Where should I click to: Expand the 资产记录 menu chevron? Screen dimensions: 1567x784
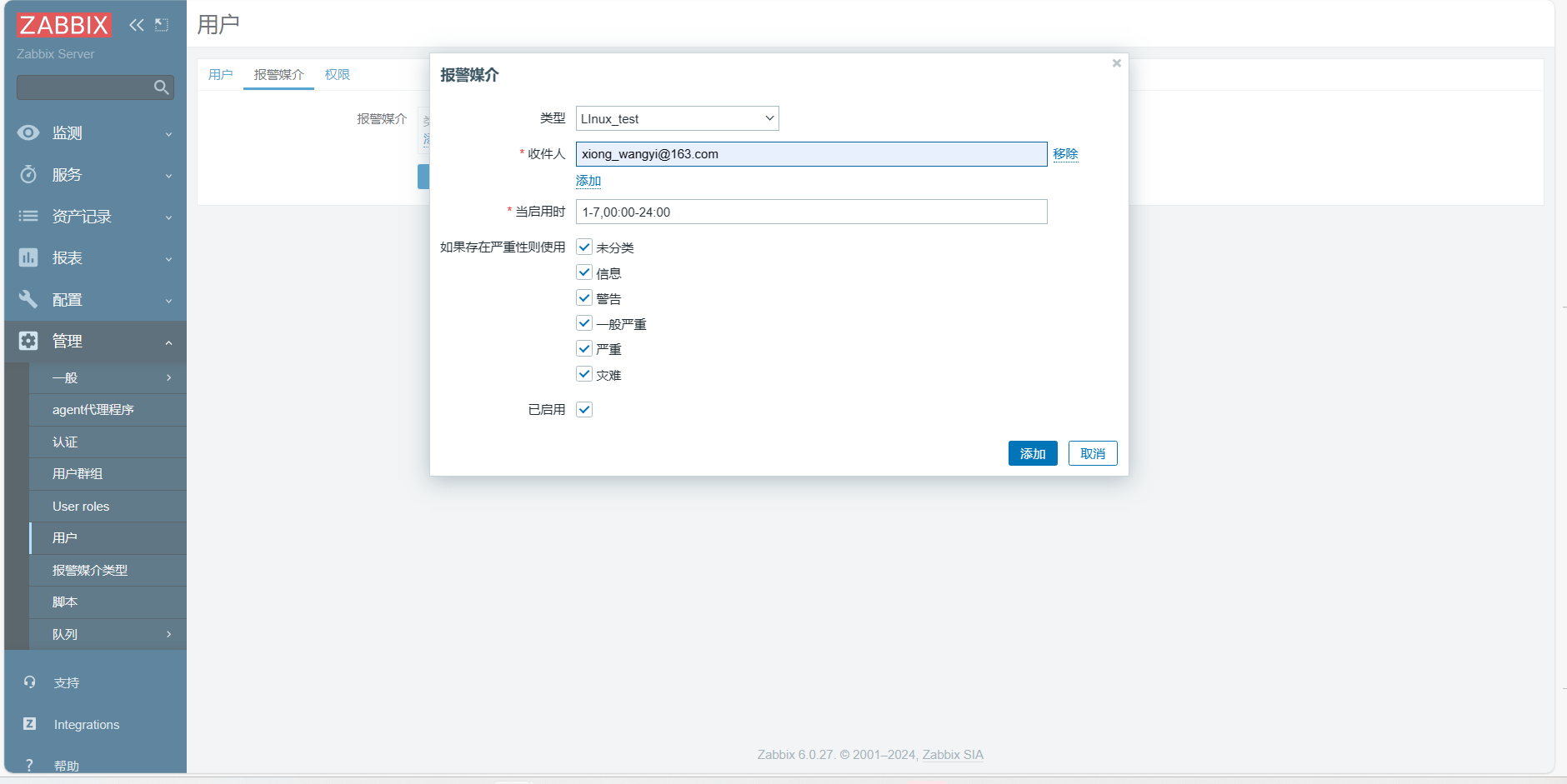point(168,217)
